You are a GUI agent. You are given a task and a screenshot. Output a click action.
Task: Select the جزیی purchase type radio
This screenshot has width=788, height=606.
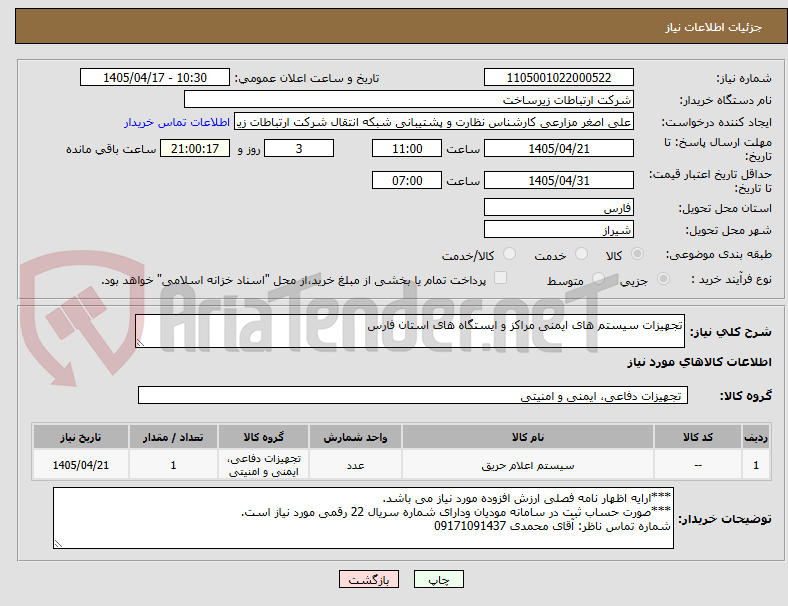663,278
